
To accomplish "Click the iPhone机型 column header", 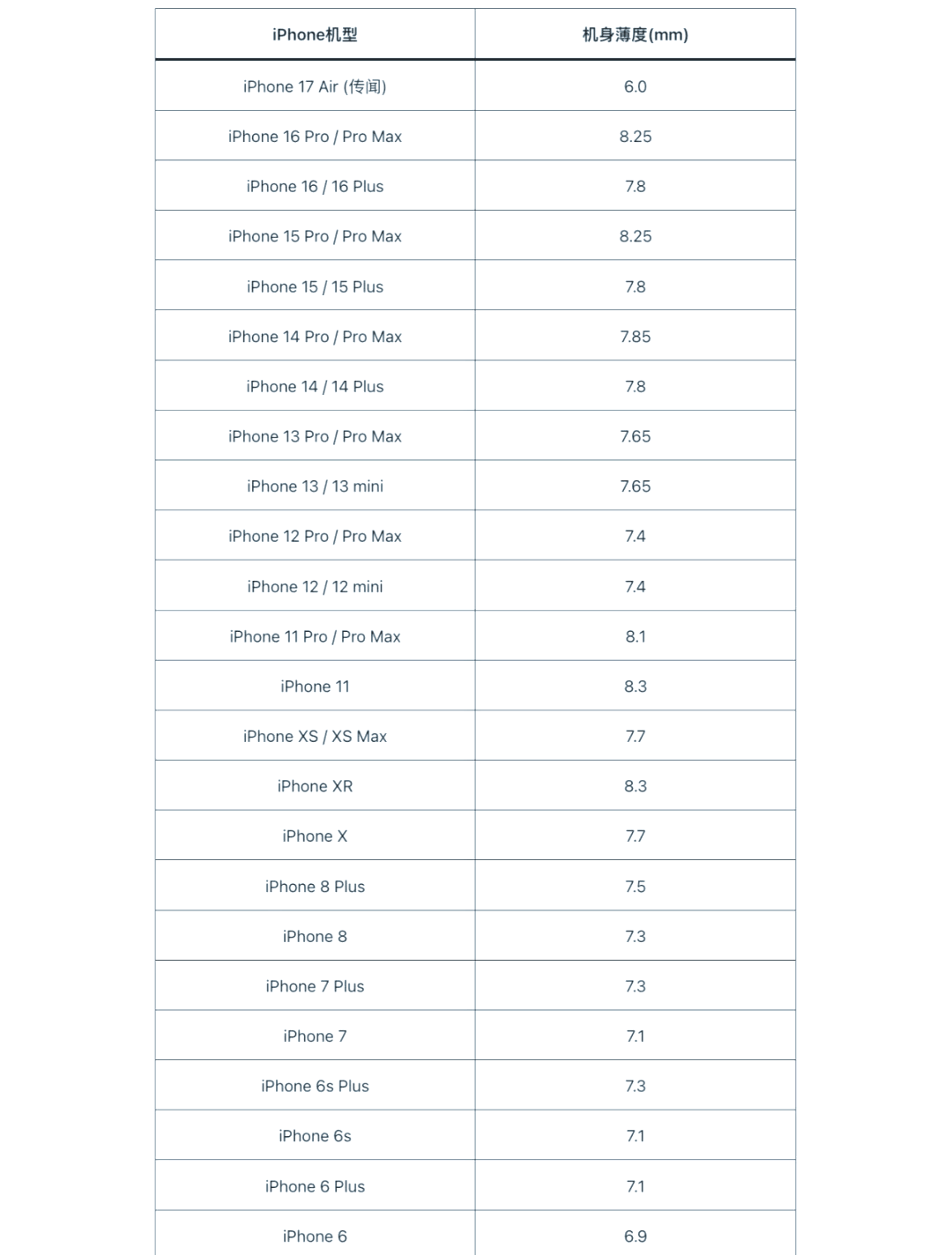I will pyautogui.click(x=315, y=35).
